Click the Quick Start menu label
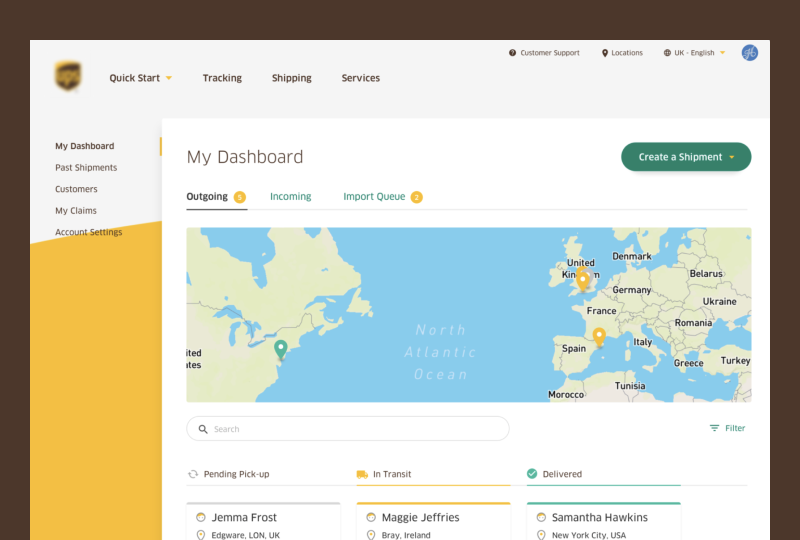This screenshot has width=800, height=540. click(134, 78)
